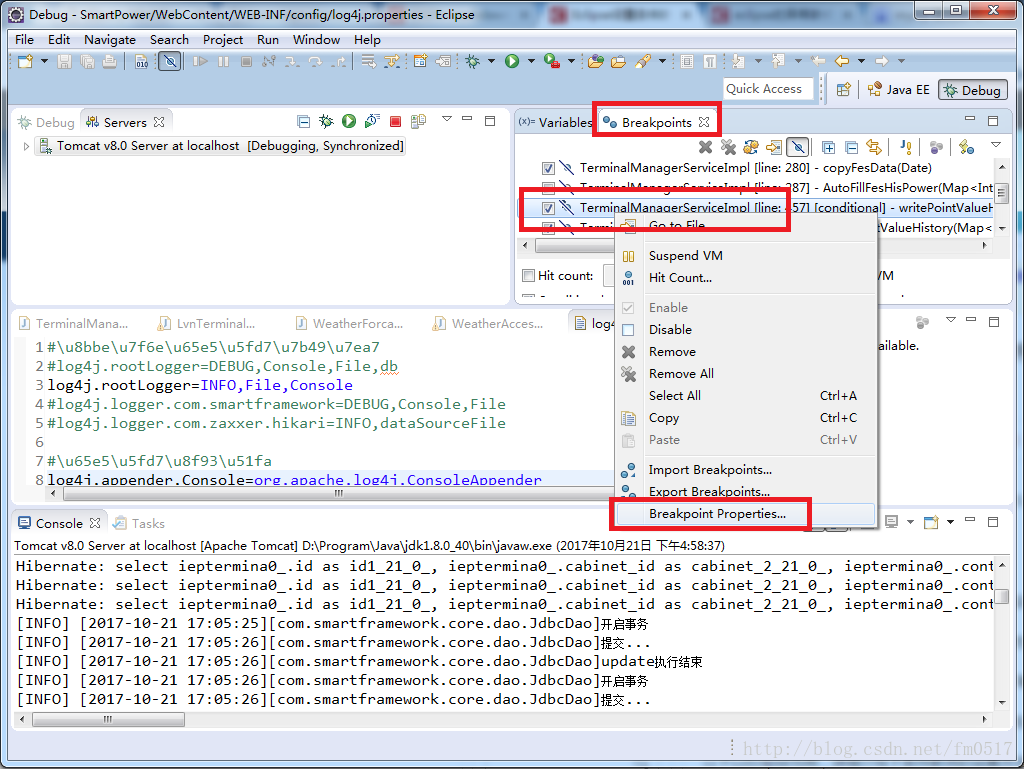
Task: Start server in debug mode from Servers view
Action: 326,121
